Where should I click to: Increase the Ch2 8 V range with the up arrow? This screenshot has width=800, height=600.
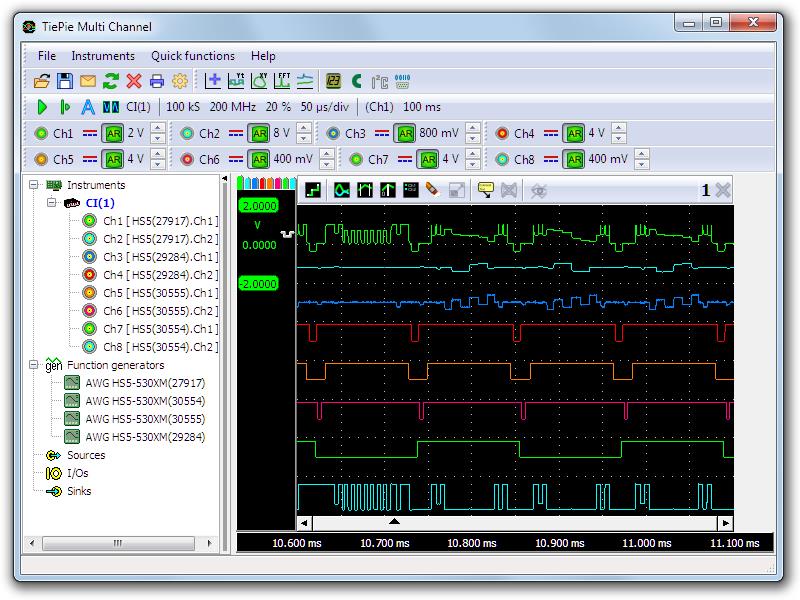tap(304, 129)
